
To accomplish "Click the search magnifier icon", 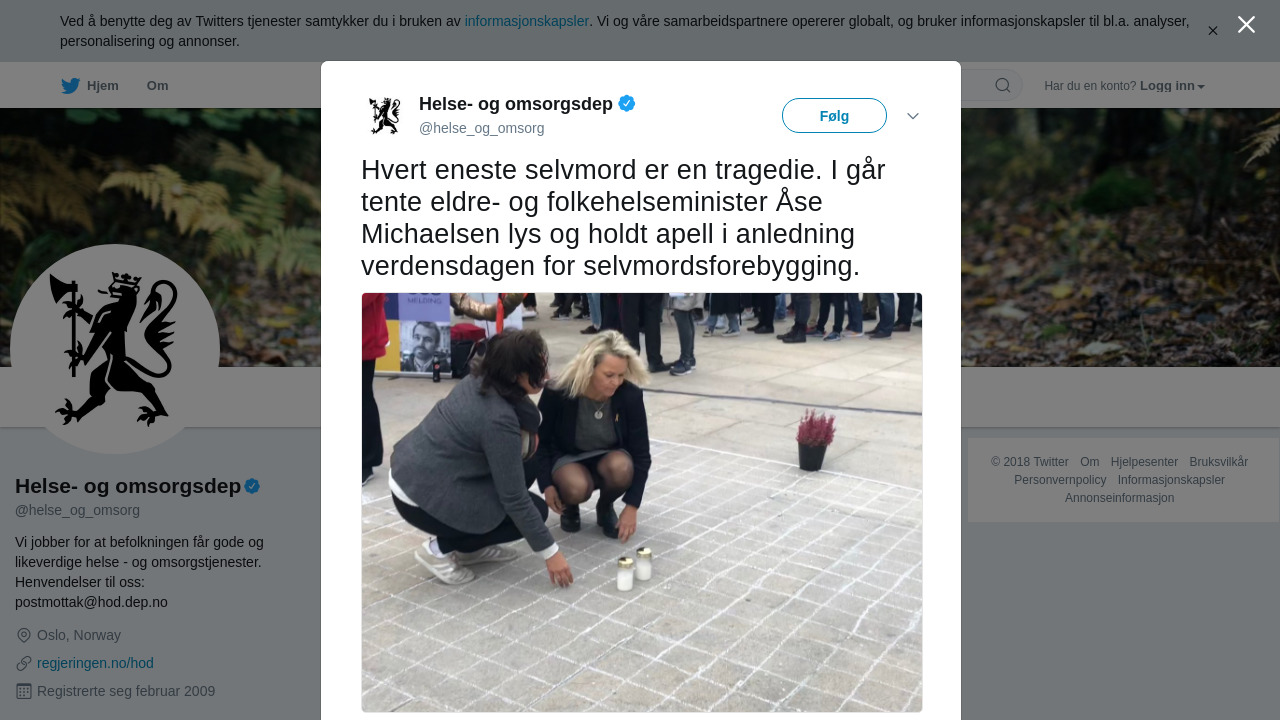I will coord(1003,86).
